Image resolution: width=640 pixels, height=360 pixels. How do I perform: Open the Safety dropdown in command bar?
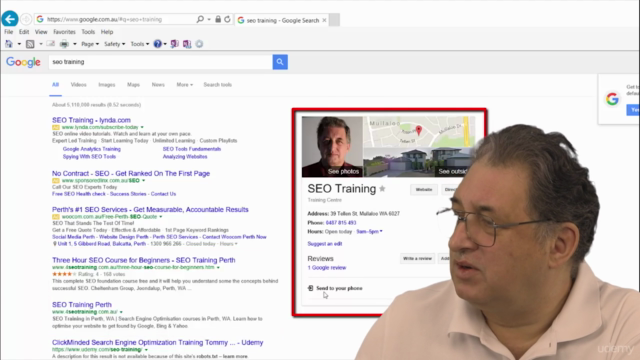(114, 44)
